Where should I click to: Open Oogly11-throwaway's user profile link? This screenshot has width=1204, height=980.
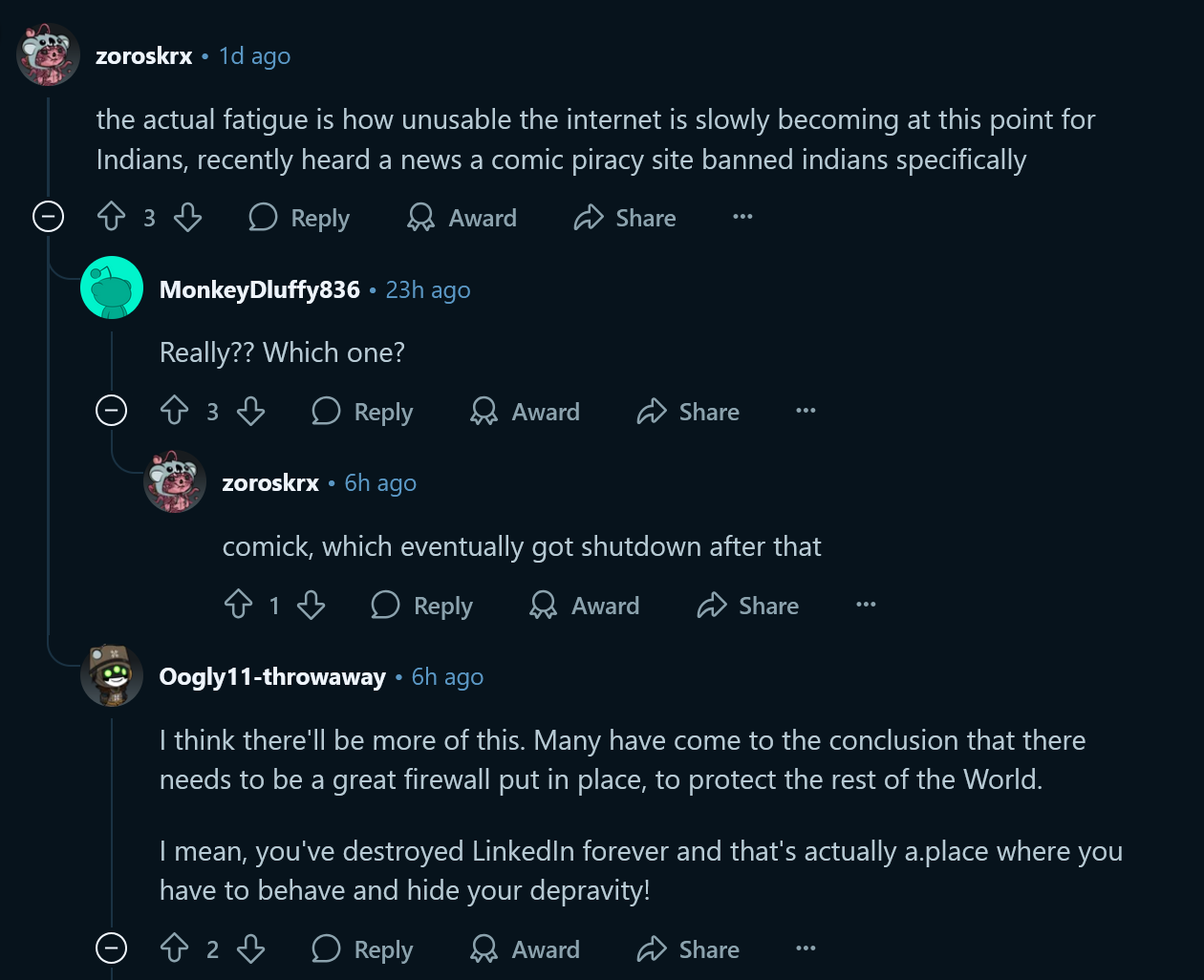click(272, 677)
